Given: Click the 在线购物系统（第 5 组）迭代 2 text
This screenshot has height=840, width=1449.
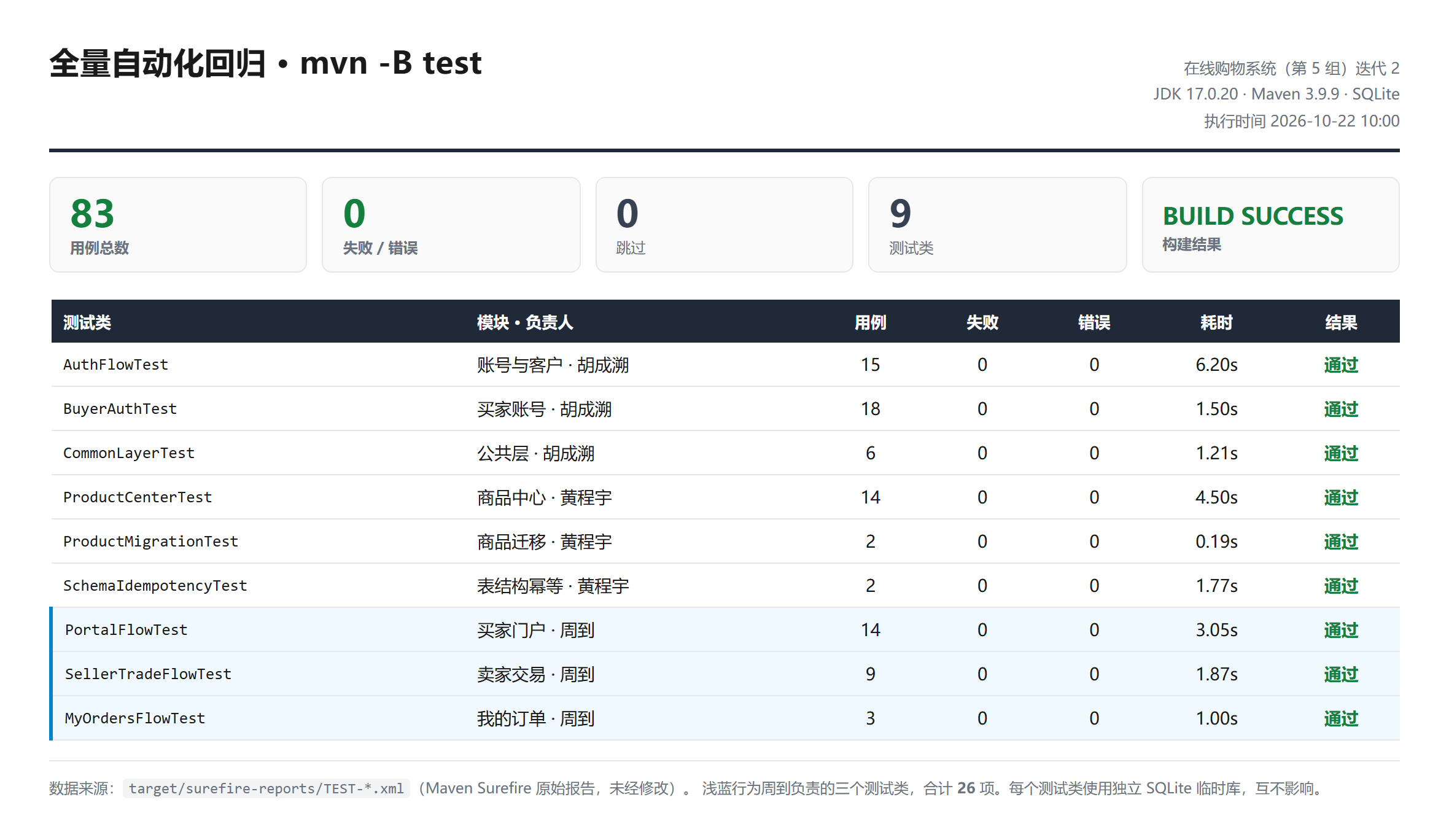Looking at the screenshot, I should 1291,68.
